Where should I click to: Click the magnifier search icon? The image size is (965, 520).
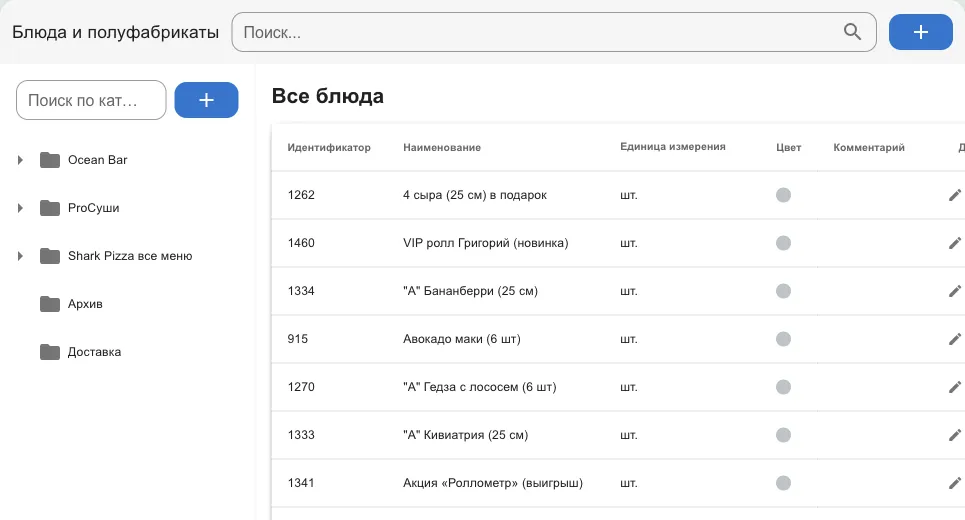[x=852, y=32]
